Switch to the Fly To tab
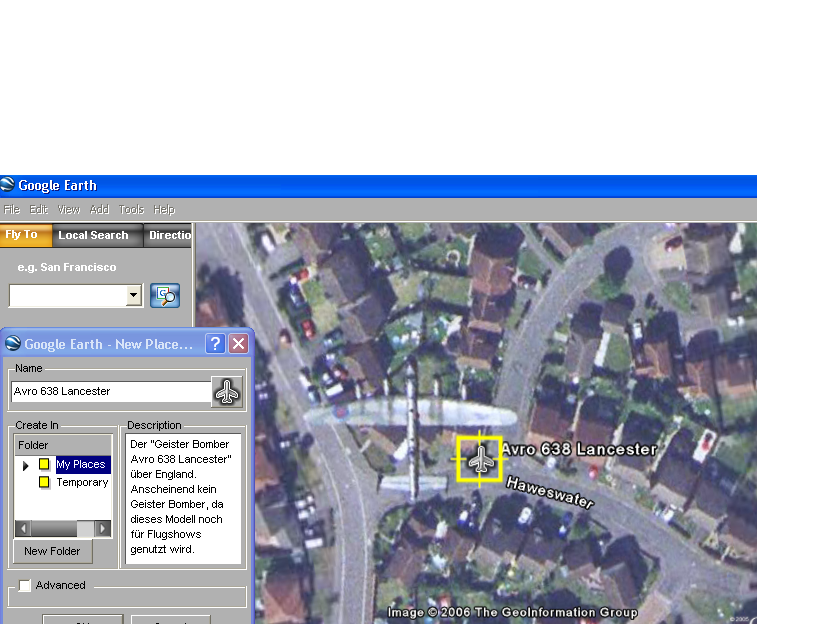Viewport: 832px width, 624px height. [26, 235]
